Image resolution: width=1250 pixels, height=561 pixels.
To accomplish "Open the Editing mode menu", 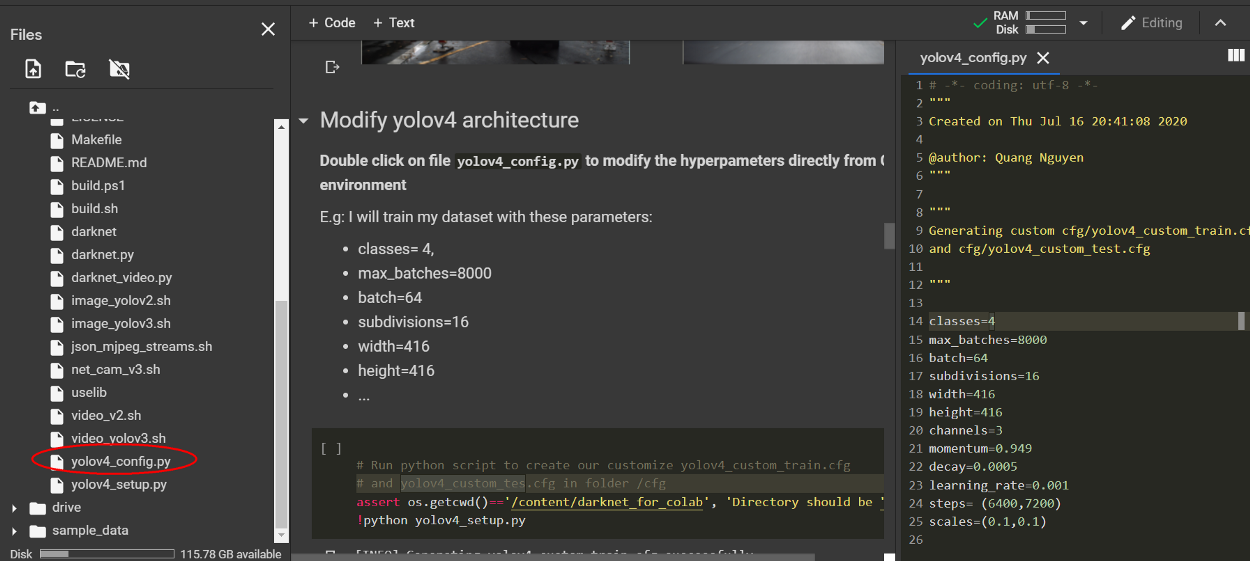I will [x=1151, y=22].
